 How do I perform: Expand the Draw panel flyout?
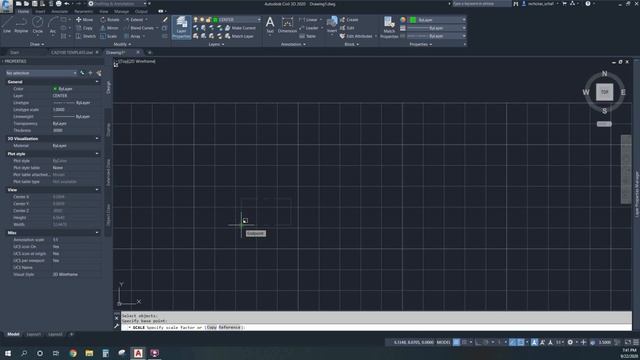[x=37, y=44]
